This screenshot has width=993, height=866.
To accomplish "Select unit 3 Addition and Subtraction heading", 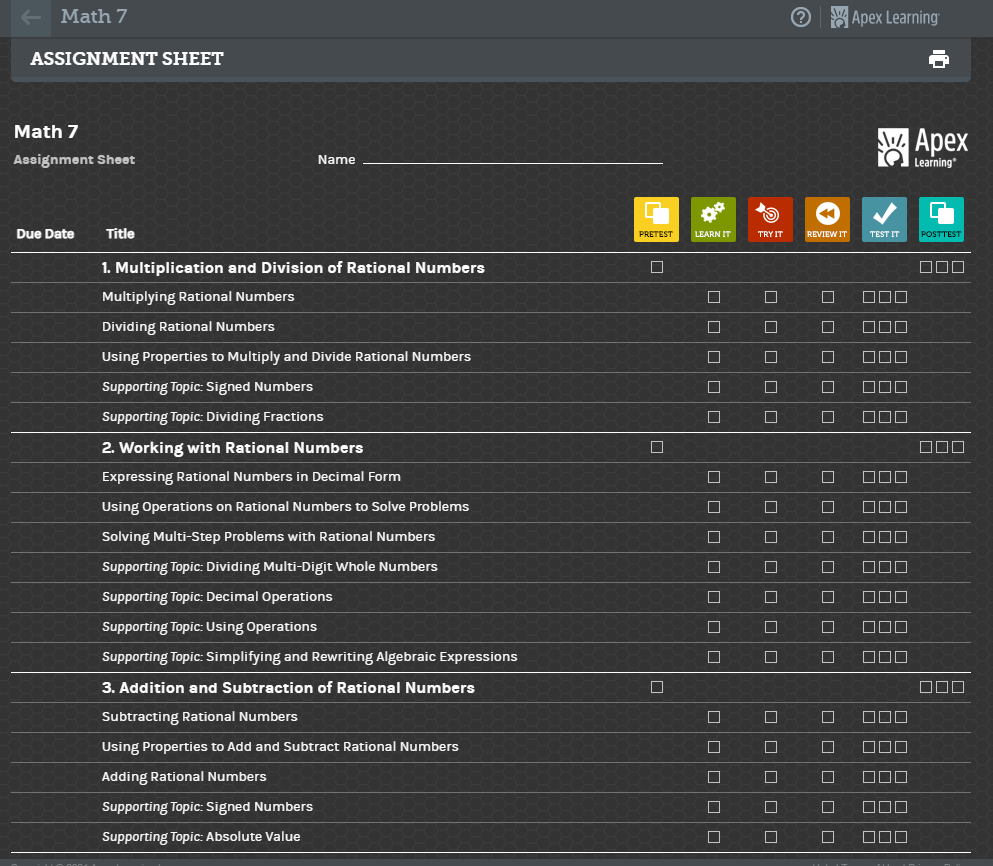I will [x=288, y=688].
